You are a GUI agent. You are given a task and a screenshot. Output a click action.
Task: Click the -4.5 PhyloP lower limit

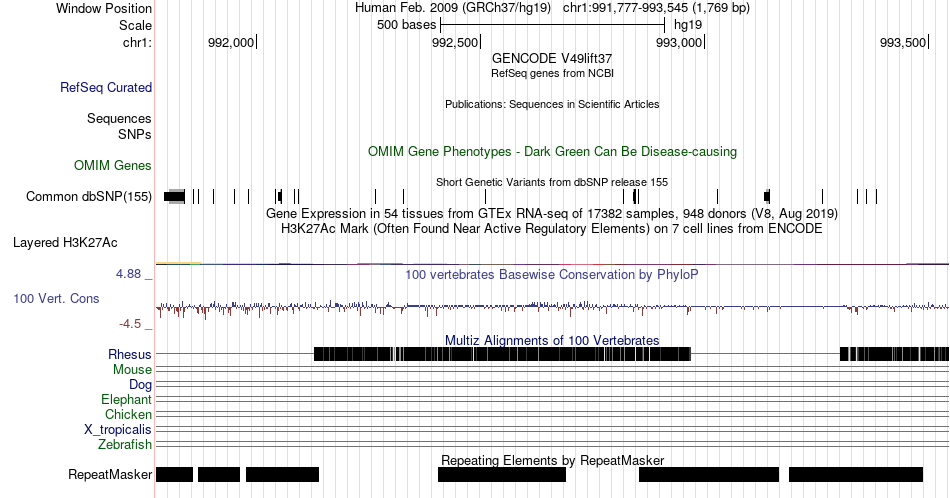click(130, 324)
